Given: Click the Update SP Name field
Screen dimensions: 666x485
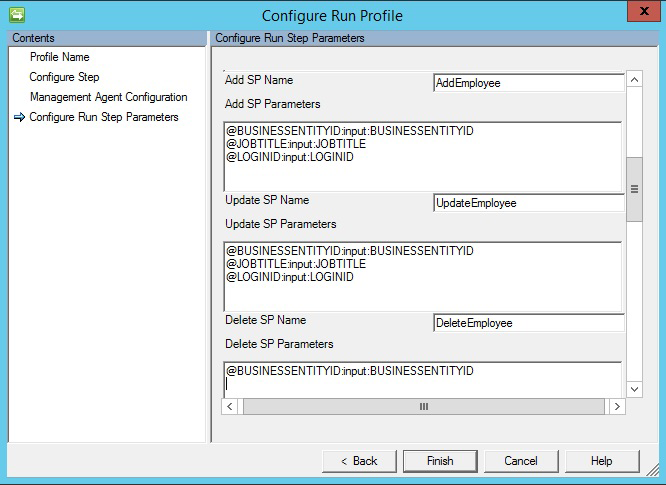Looking at the screenshot, I should (x=529, y=203).
